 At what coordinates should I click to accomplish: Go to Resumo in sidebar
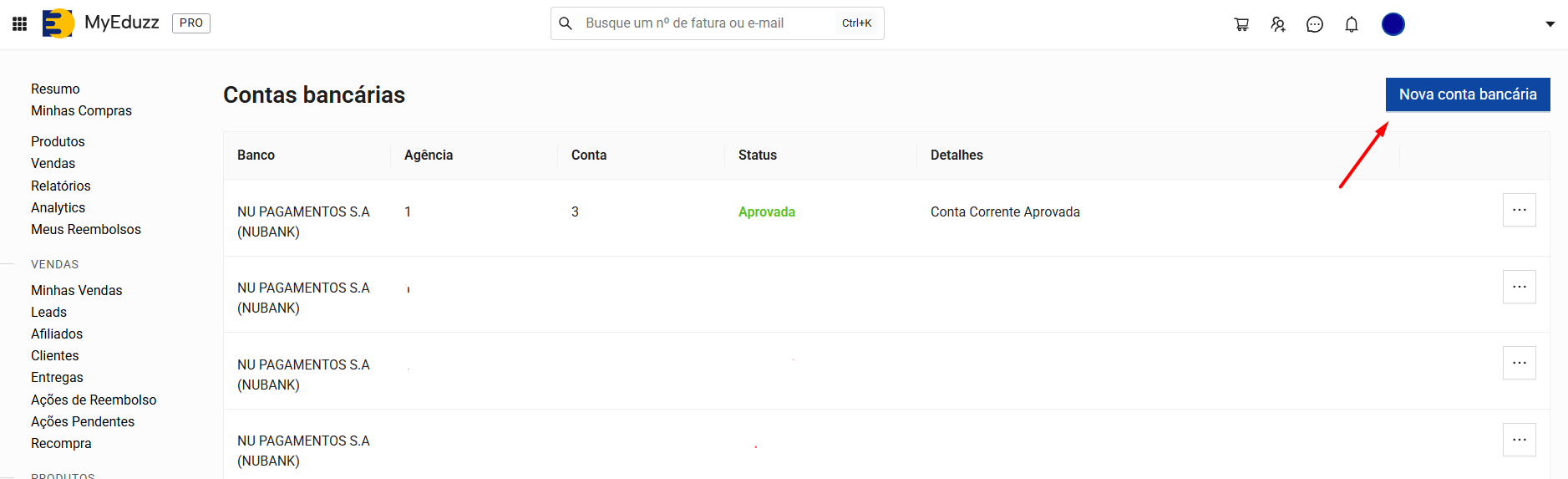(x=55, y=89)
